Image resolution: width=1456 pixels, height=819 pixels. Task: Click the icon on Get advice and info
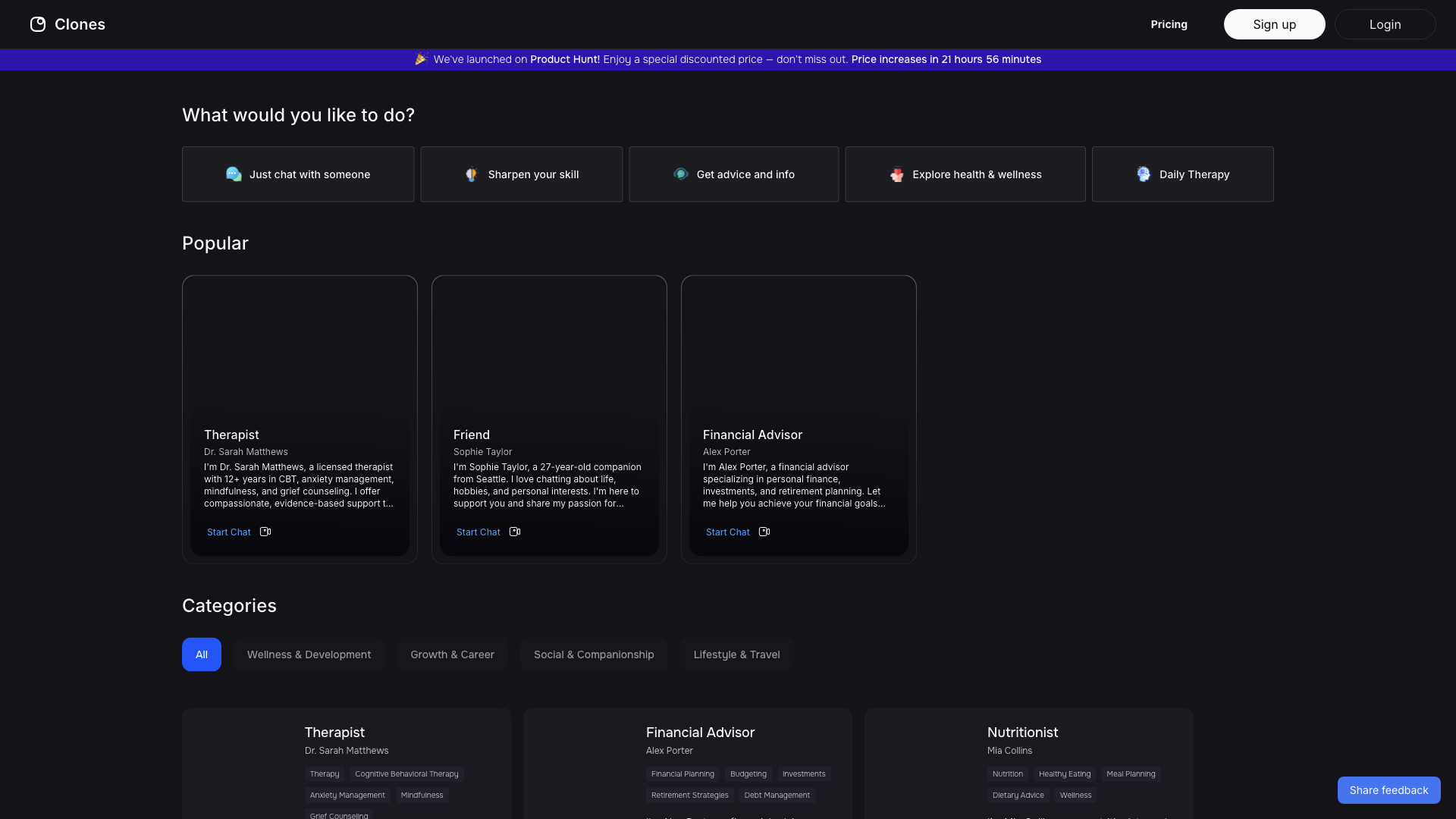[x=681, y=174]
